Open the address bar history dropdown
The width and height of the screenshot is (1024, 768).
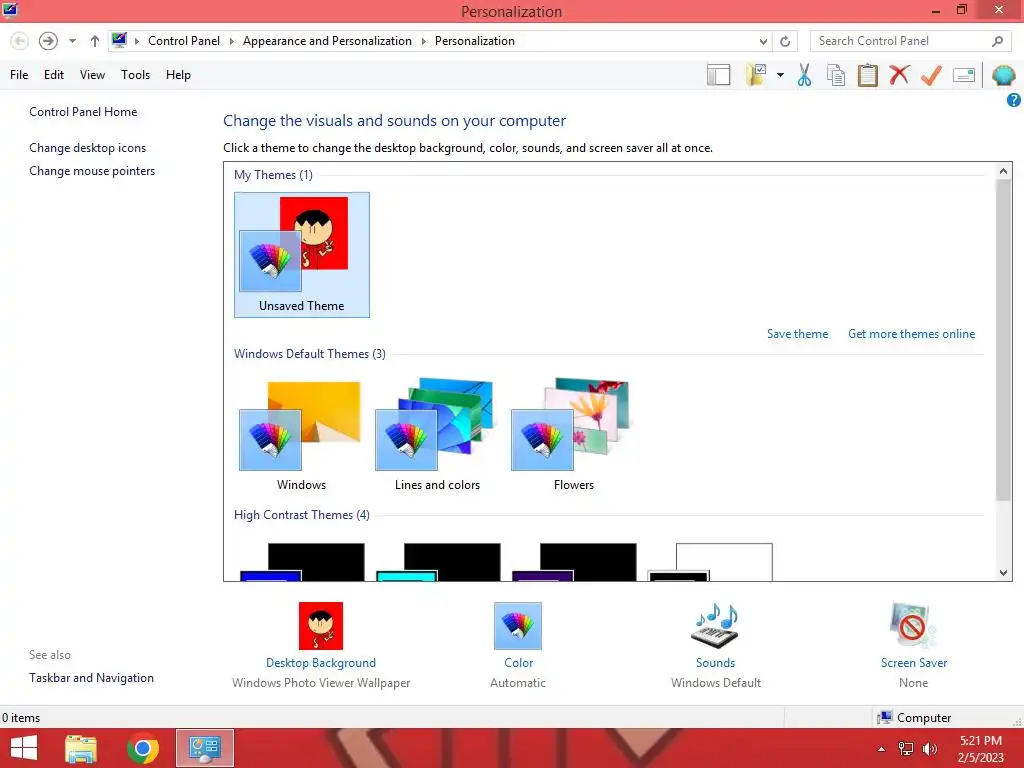coord(763,41)
